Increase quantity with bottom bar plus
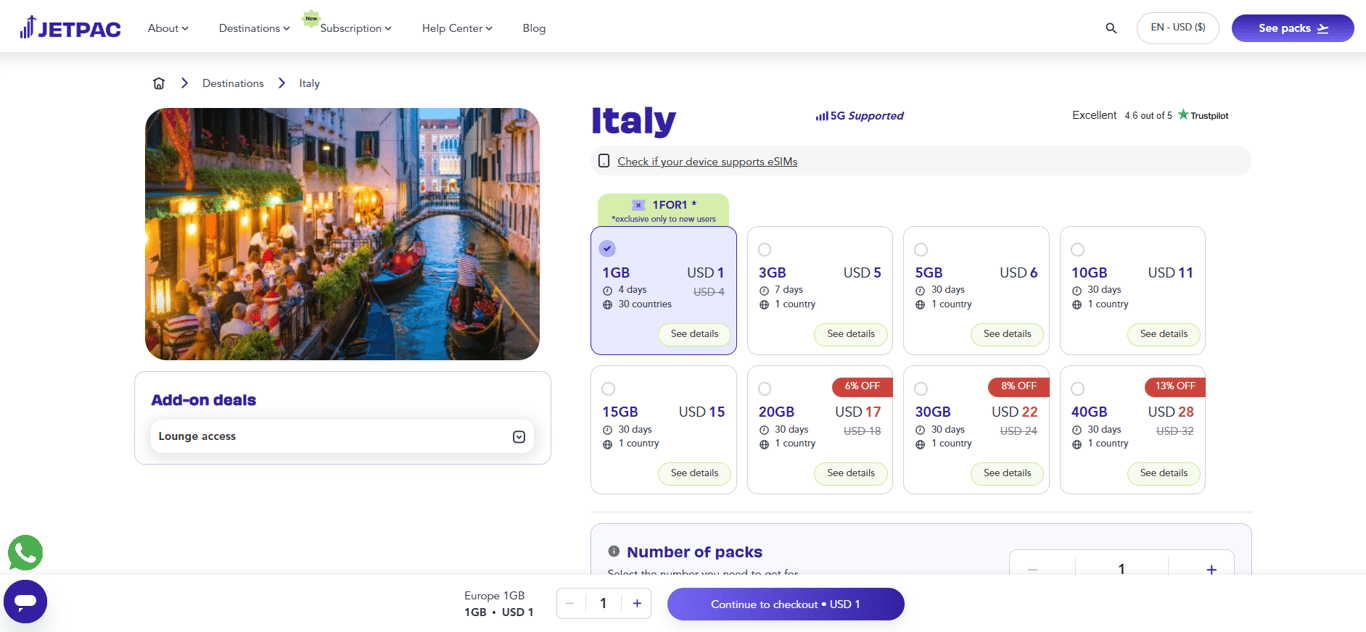 pos(637,603)
